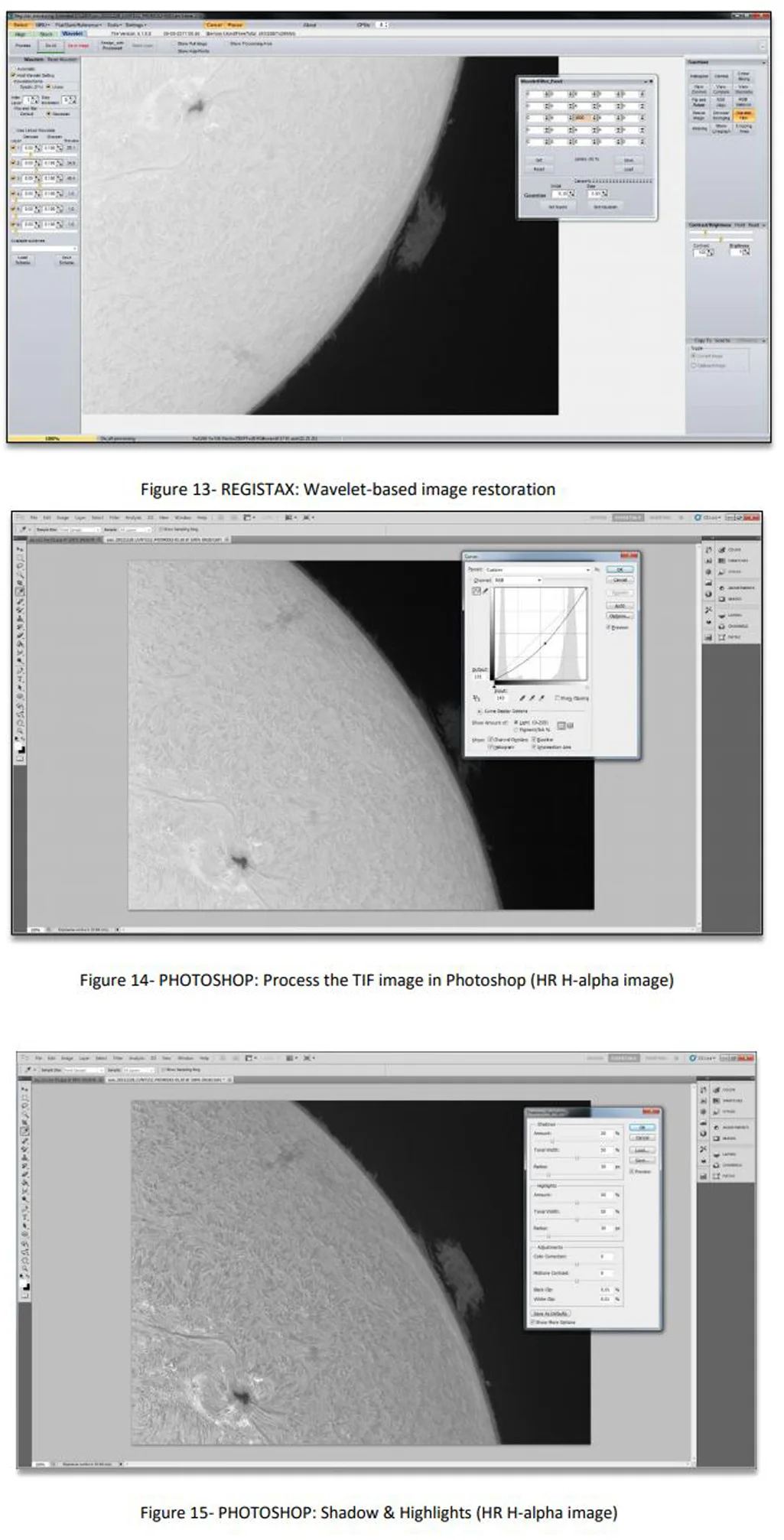The height and width of the screenshot is (1540, 784).
Task: Select Move tool in Figure 15 Photoshop
Action: (x=24, y=1089)
